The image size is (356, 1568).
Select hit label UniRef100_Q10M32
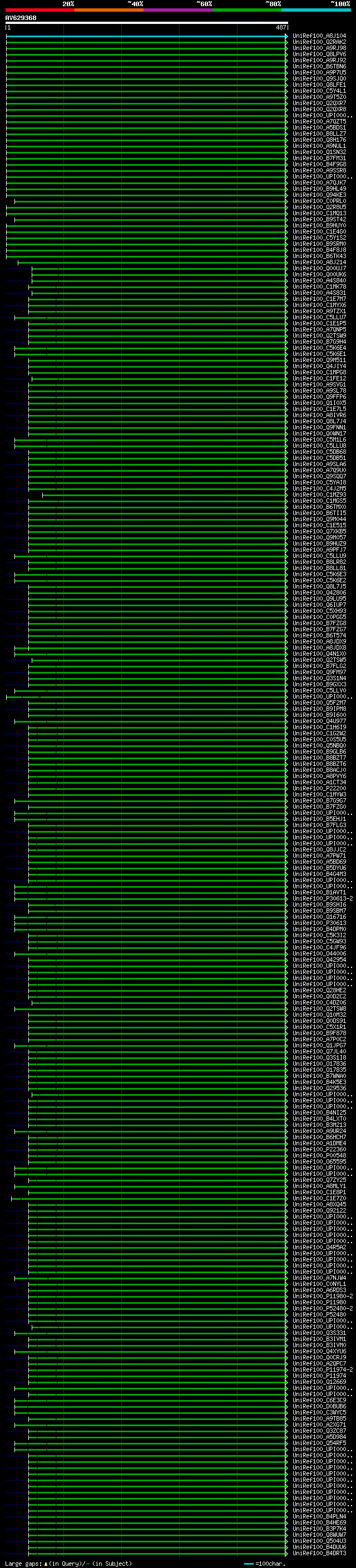(x=319, y=1015)
